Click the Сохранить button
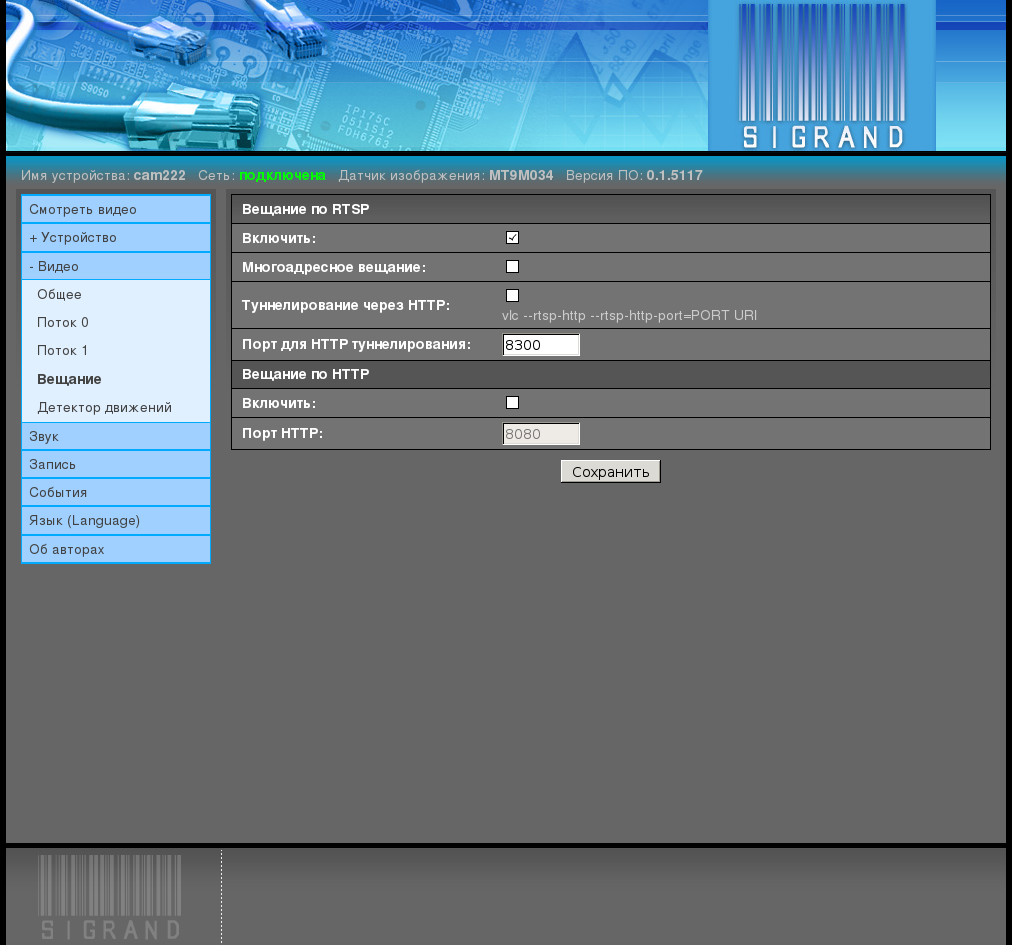 pyautogui.click(x=611, y=472)
